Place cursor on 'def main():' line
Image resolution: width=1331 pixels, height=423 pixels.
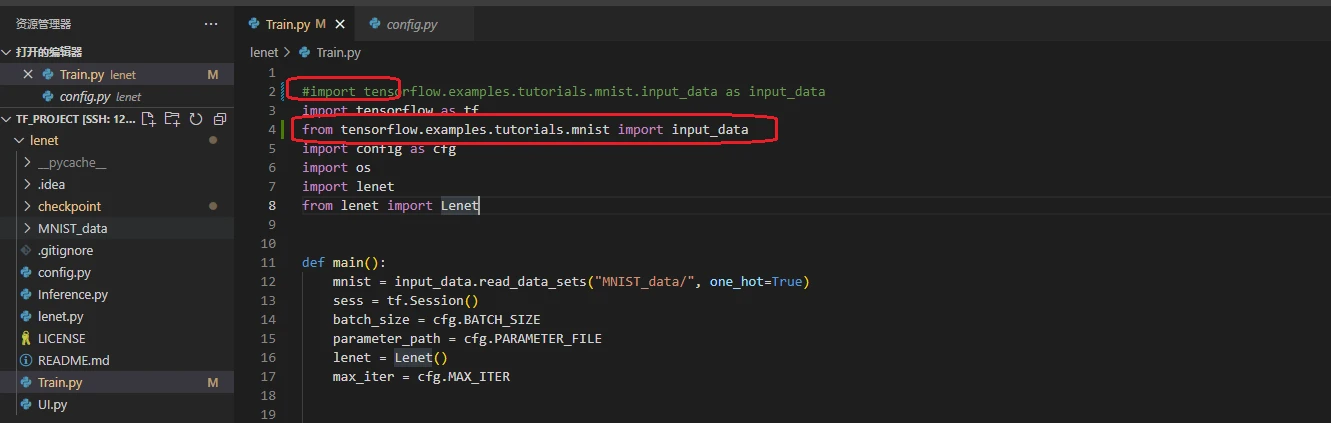[344, 263]
